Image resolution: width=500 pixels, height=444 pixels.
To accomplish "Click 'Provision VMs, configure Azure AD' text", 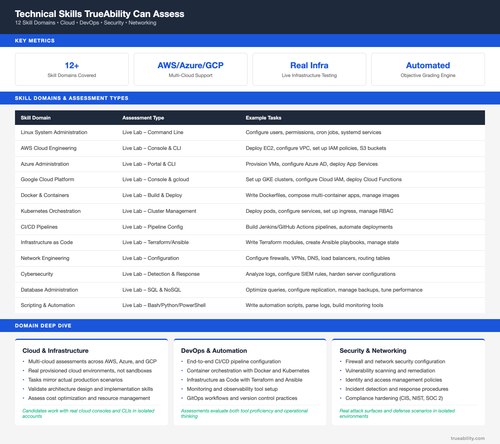I will tap(312, 164).
